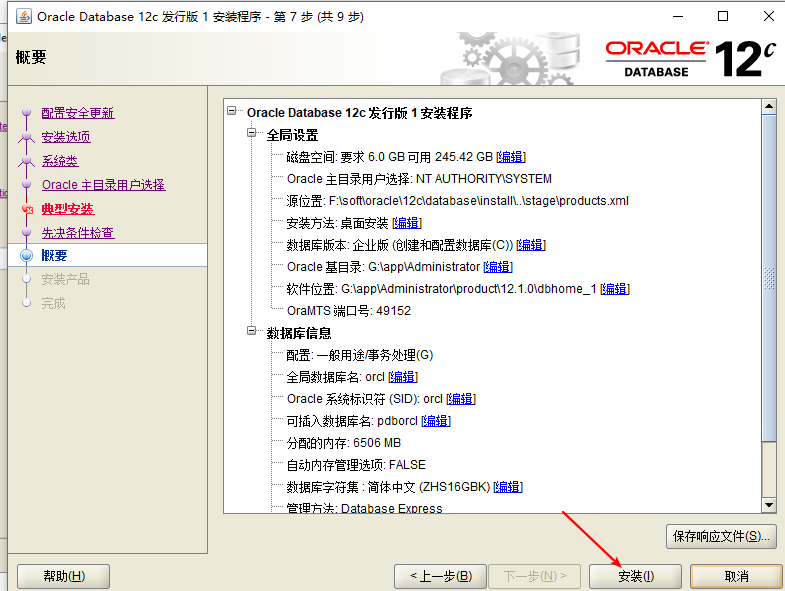Edit the 安装方法 桌面安装 link
Screen dimensions: 785x591
(x=407, y=223)
